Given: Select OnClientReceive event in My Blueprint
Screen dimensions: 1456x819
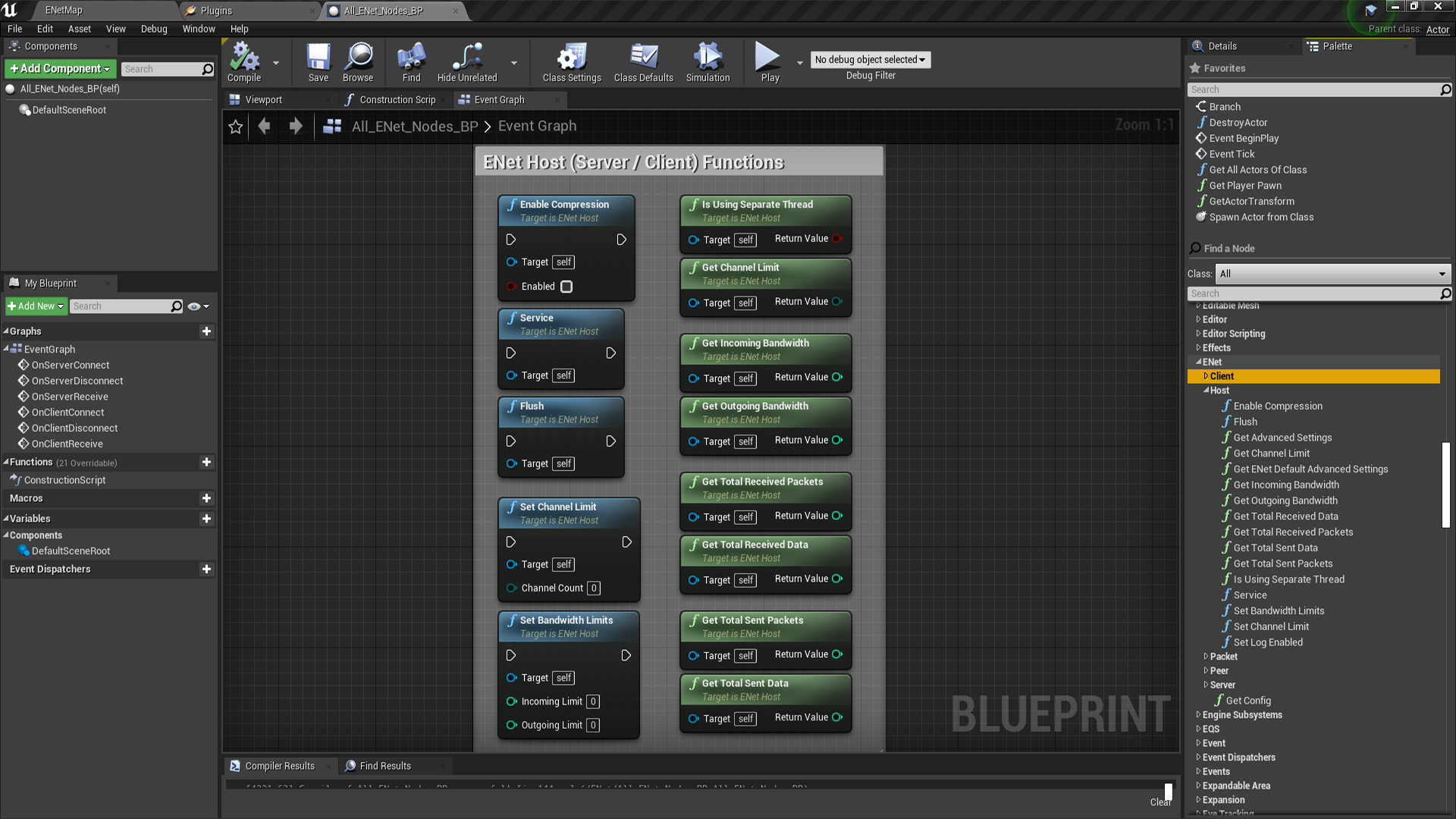Looking at the screenshot, I should 67,444.
